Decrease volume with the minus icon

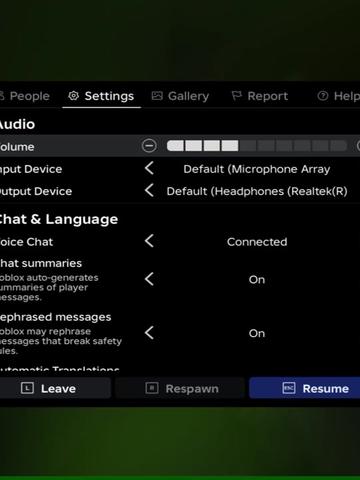(149, 146)
